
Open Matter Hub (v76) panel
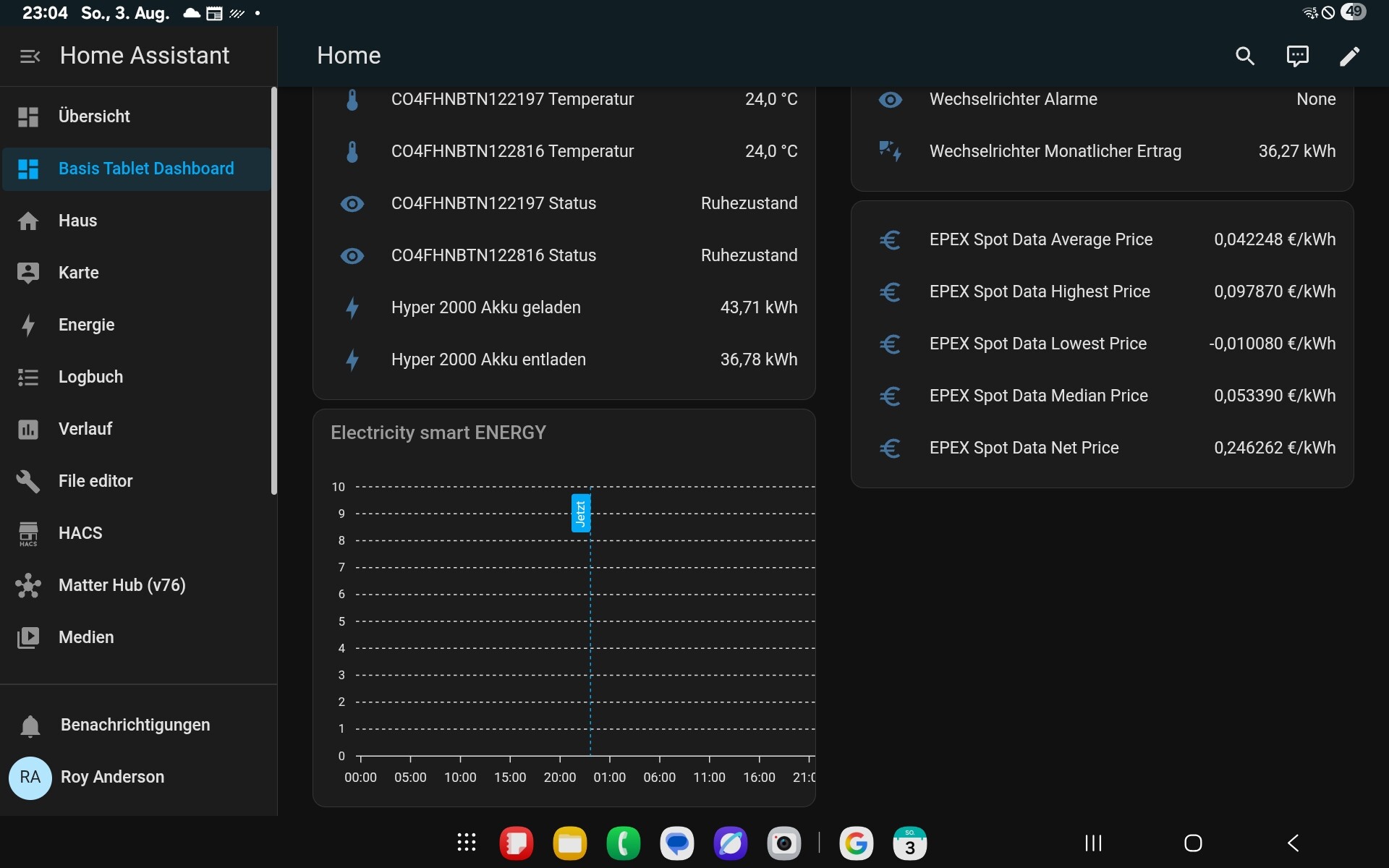click(x=122, y=585)
